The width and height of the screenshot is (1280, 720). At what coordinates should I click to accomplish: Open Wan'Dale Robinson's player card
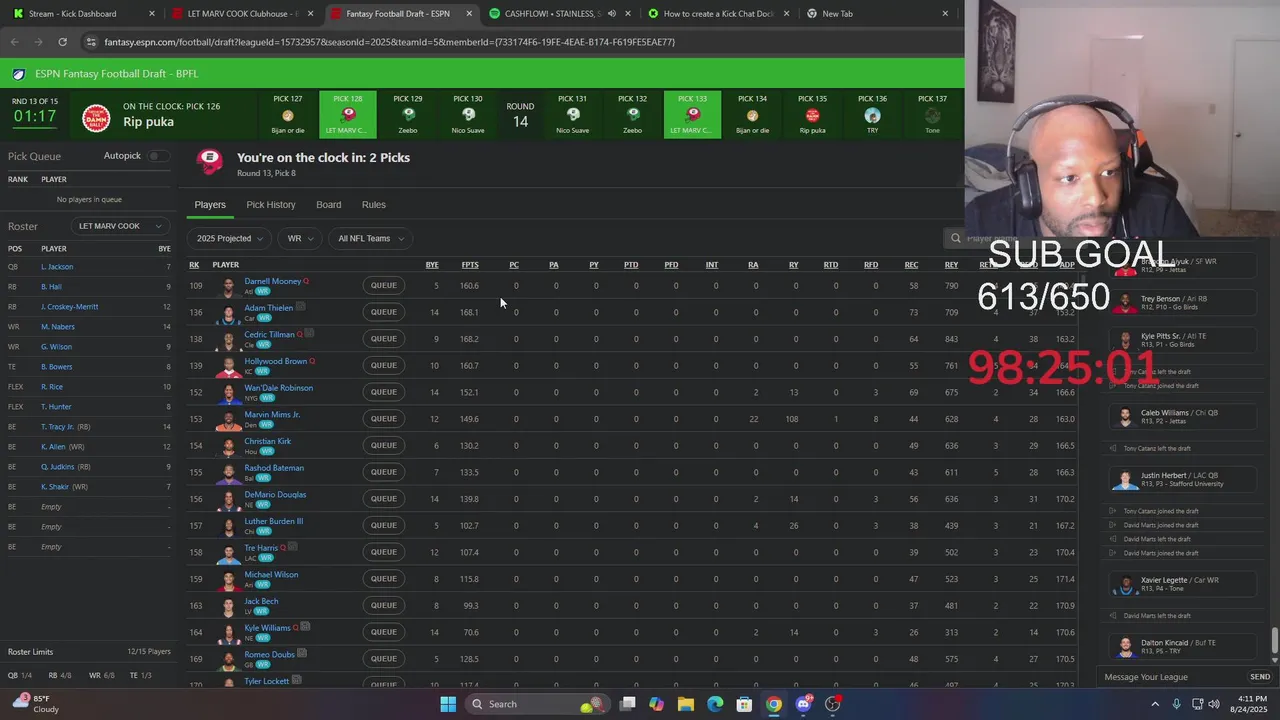tap(279, 388)
